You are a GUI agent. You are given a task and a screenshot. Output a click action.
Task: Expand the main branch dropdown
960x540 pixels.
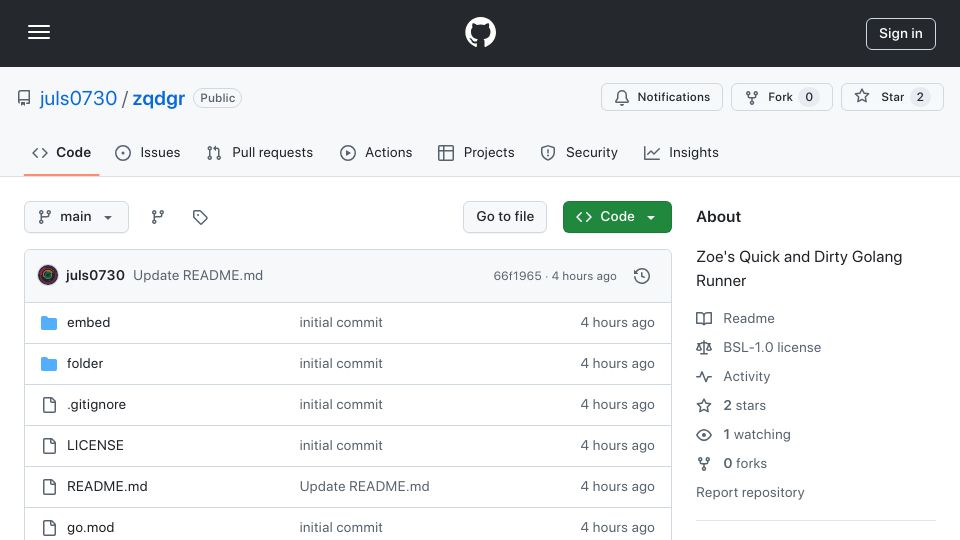tap(77, 217)
